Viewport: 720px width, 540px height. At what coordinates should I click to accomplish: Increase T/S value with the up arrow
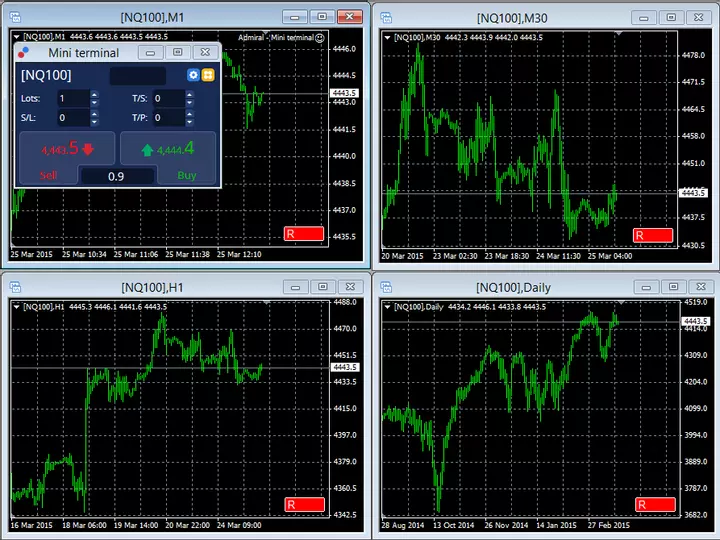tap(189, 95)
